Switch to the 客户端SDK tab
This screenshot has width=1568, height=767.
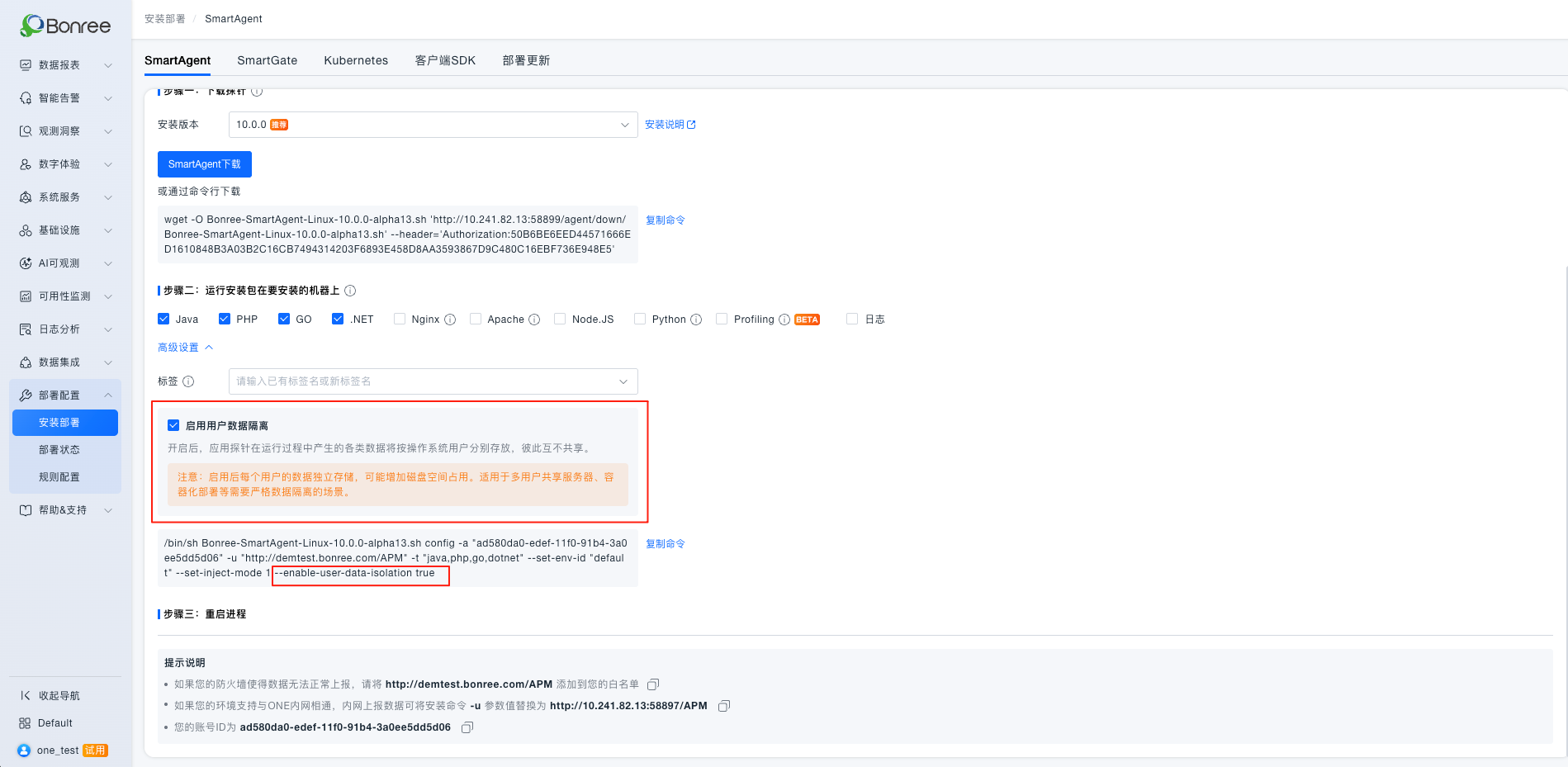(x=445, y=60)
